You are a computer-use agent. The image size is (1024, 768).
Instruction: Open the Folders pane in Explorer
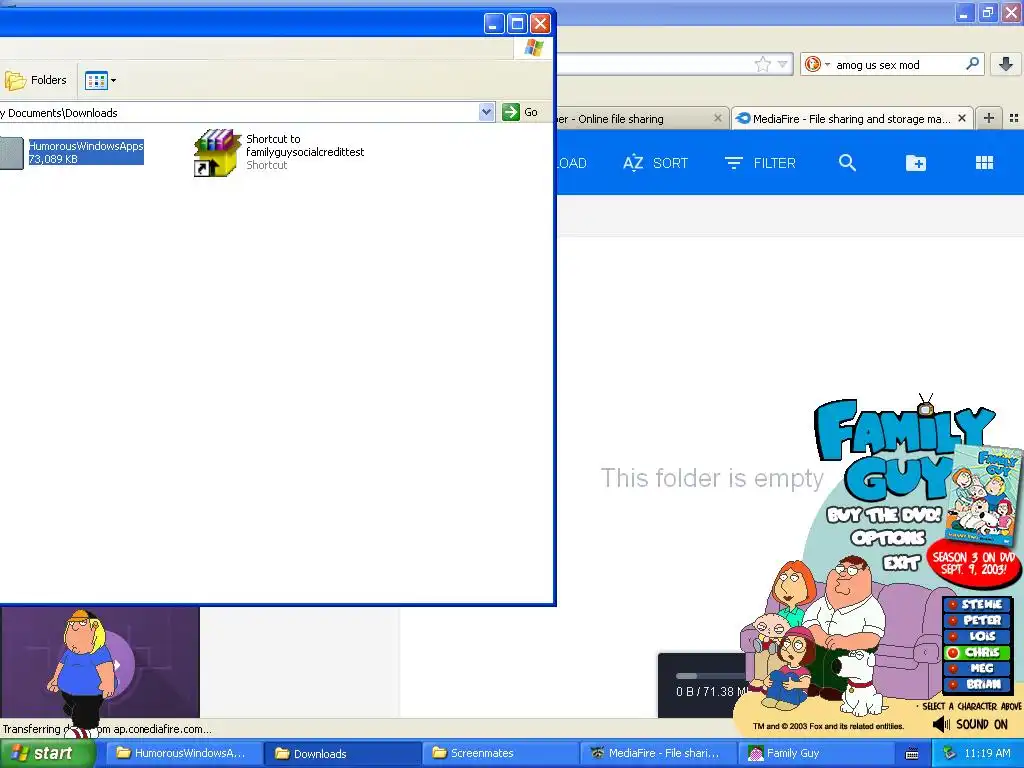point(36,80)
